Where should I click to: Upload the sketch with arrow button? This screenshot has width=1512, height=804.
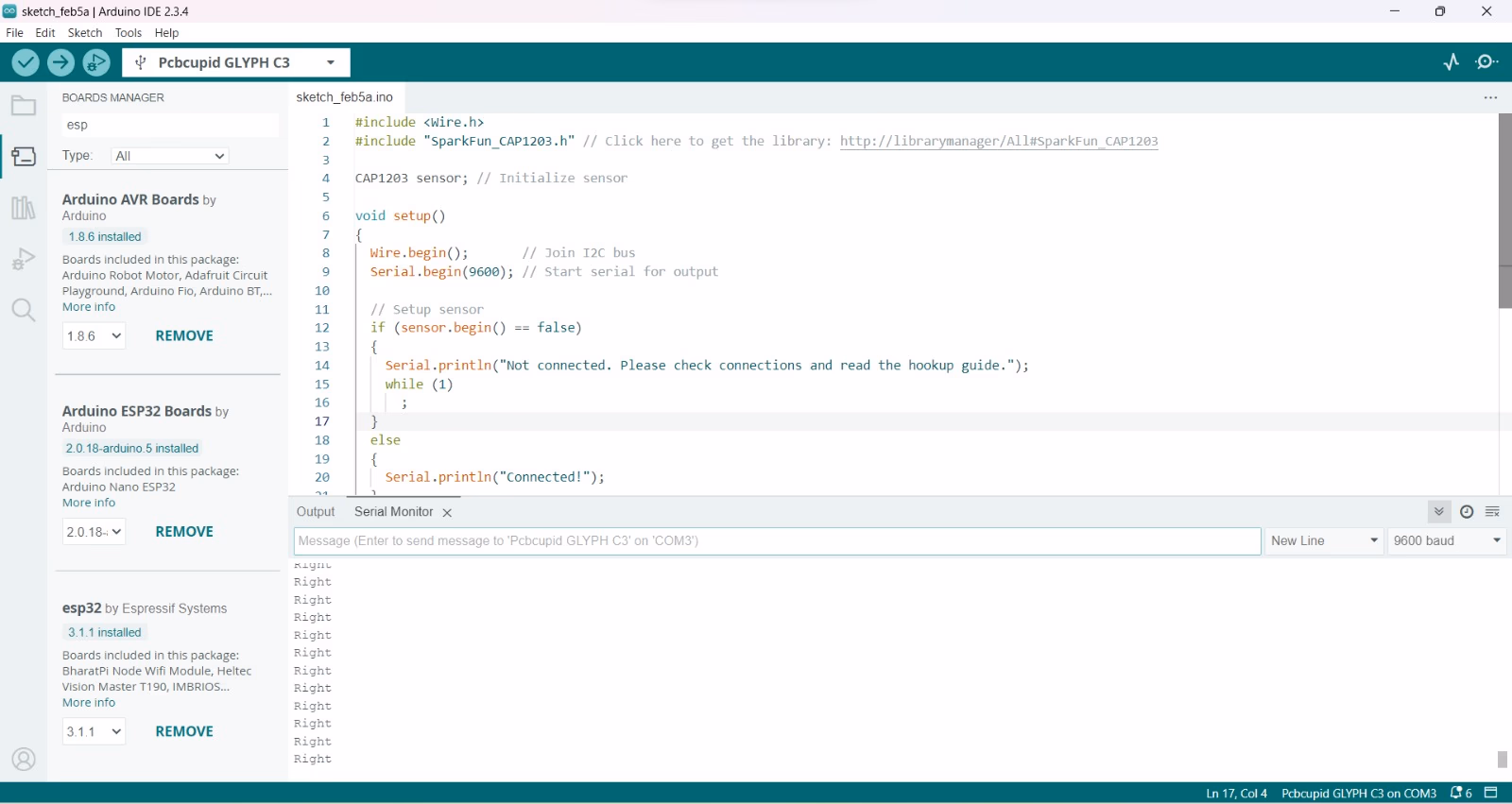pos(60,62)
